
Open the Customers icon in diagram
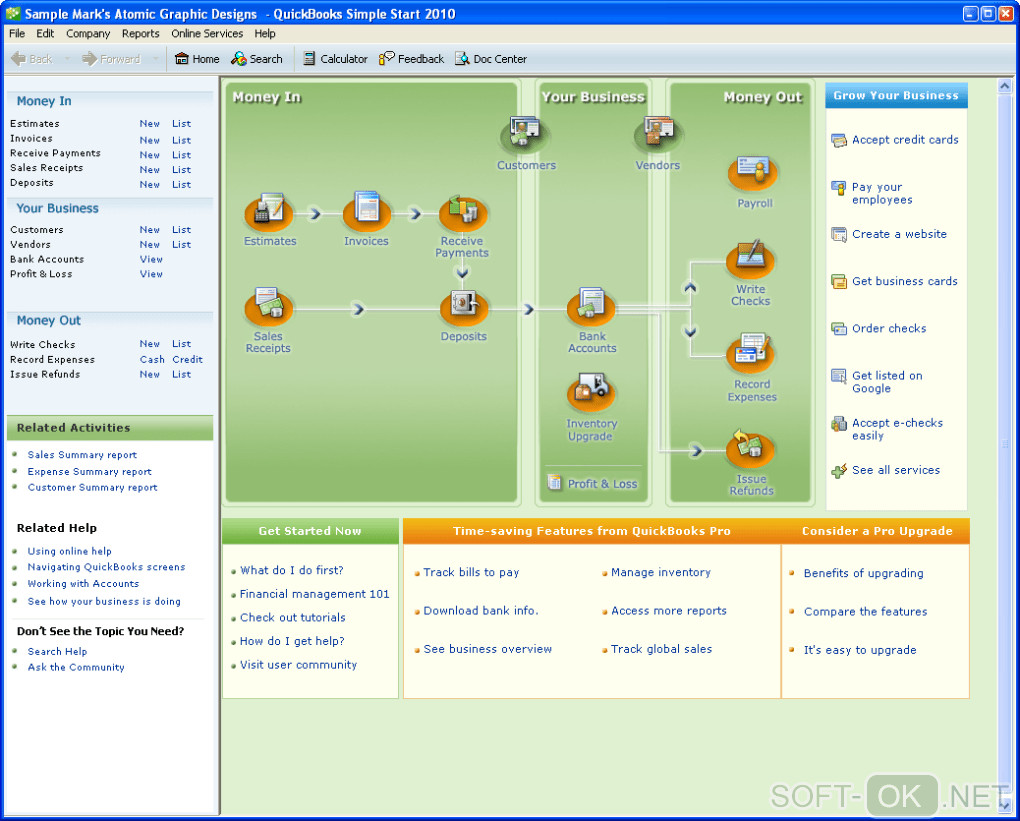coord(525,133)
